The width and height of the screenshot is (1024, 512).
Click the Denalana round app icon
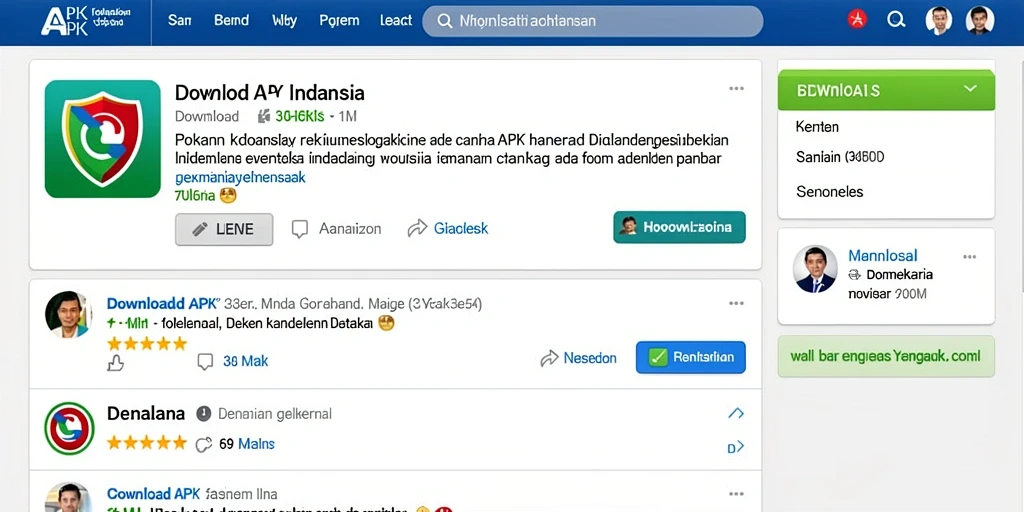69,428
